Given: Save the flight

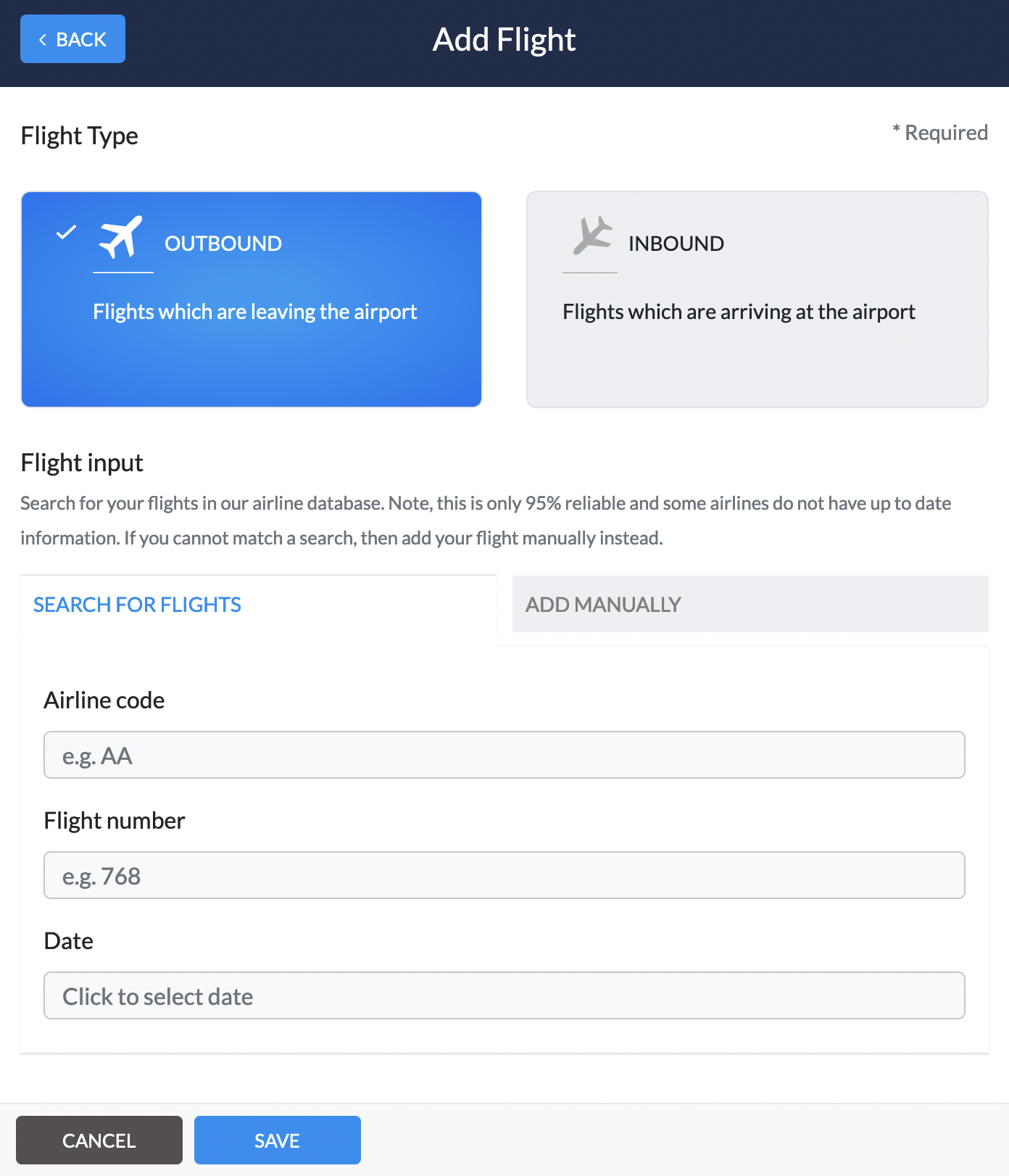Looking at the screenshot, I should [x=278, y=1140].
